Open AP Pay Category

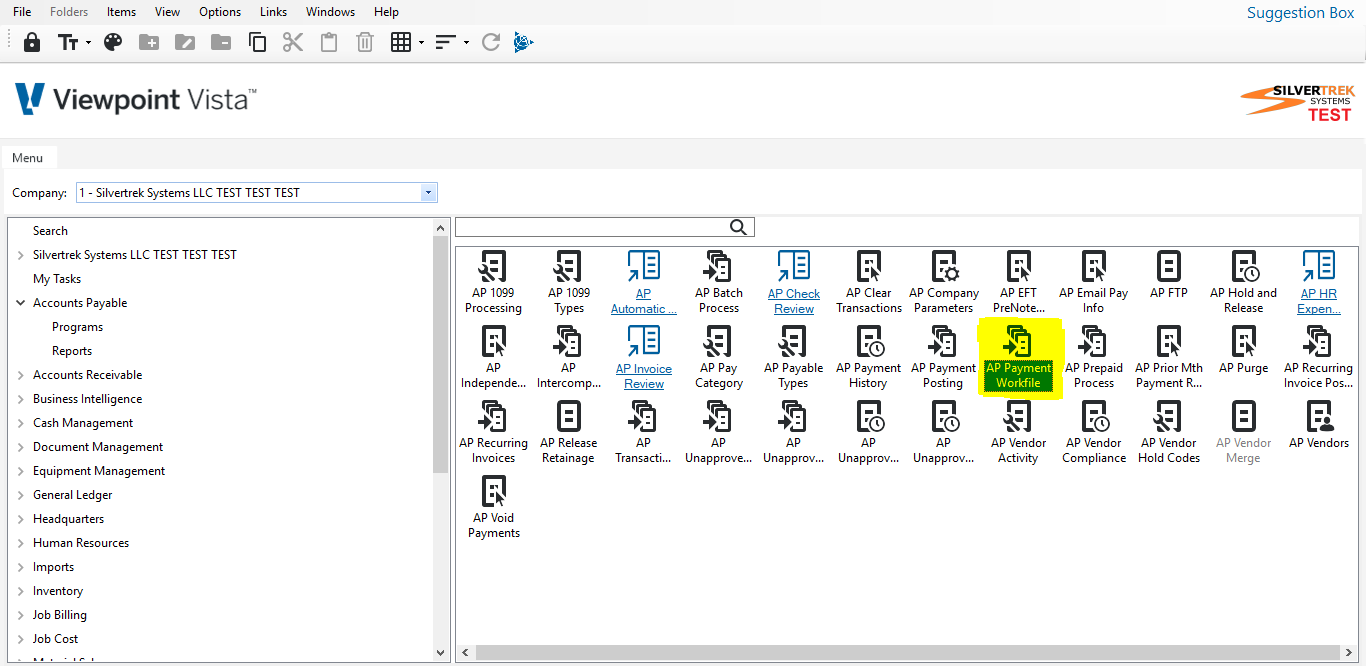719,358
